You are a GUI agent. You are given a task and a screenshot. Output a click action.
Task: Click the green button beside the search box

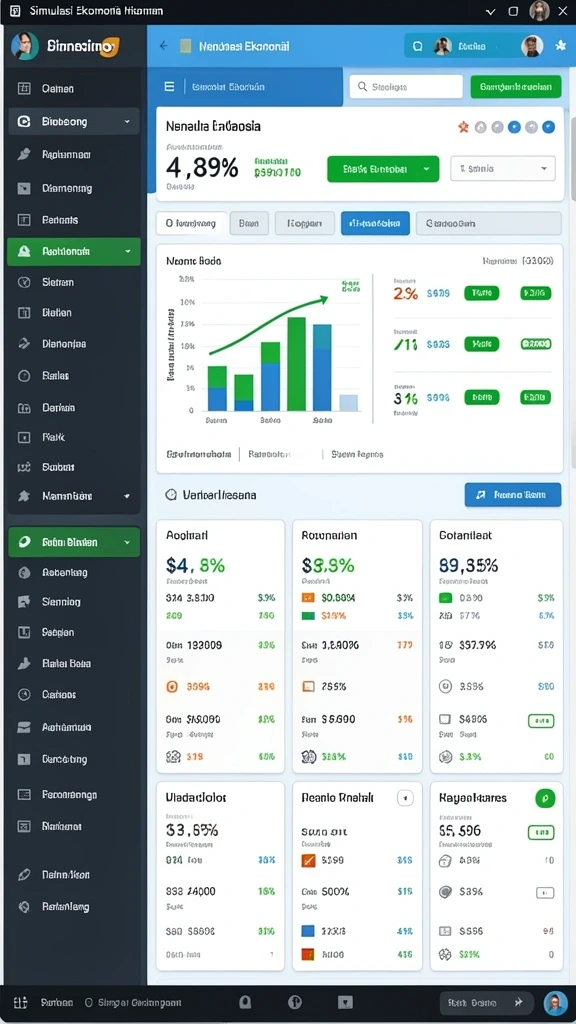tap(515, 86)
